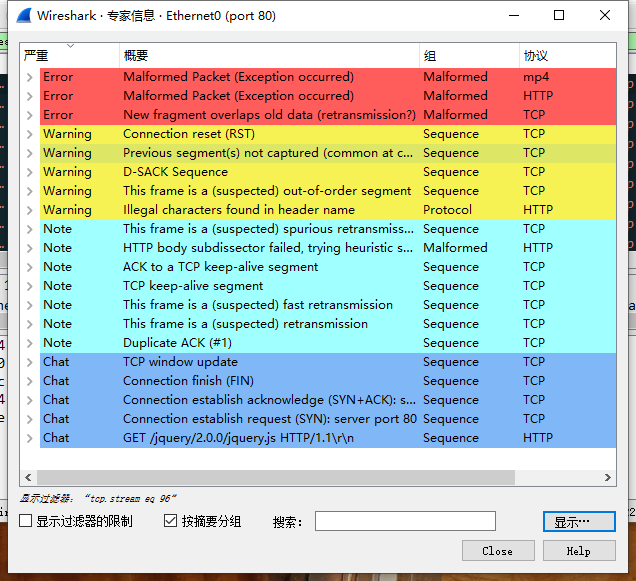636x581 pixels.
Task: Expand the Connection reset (RST) warning
Action: tap(30, 134)
